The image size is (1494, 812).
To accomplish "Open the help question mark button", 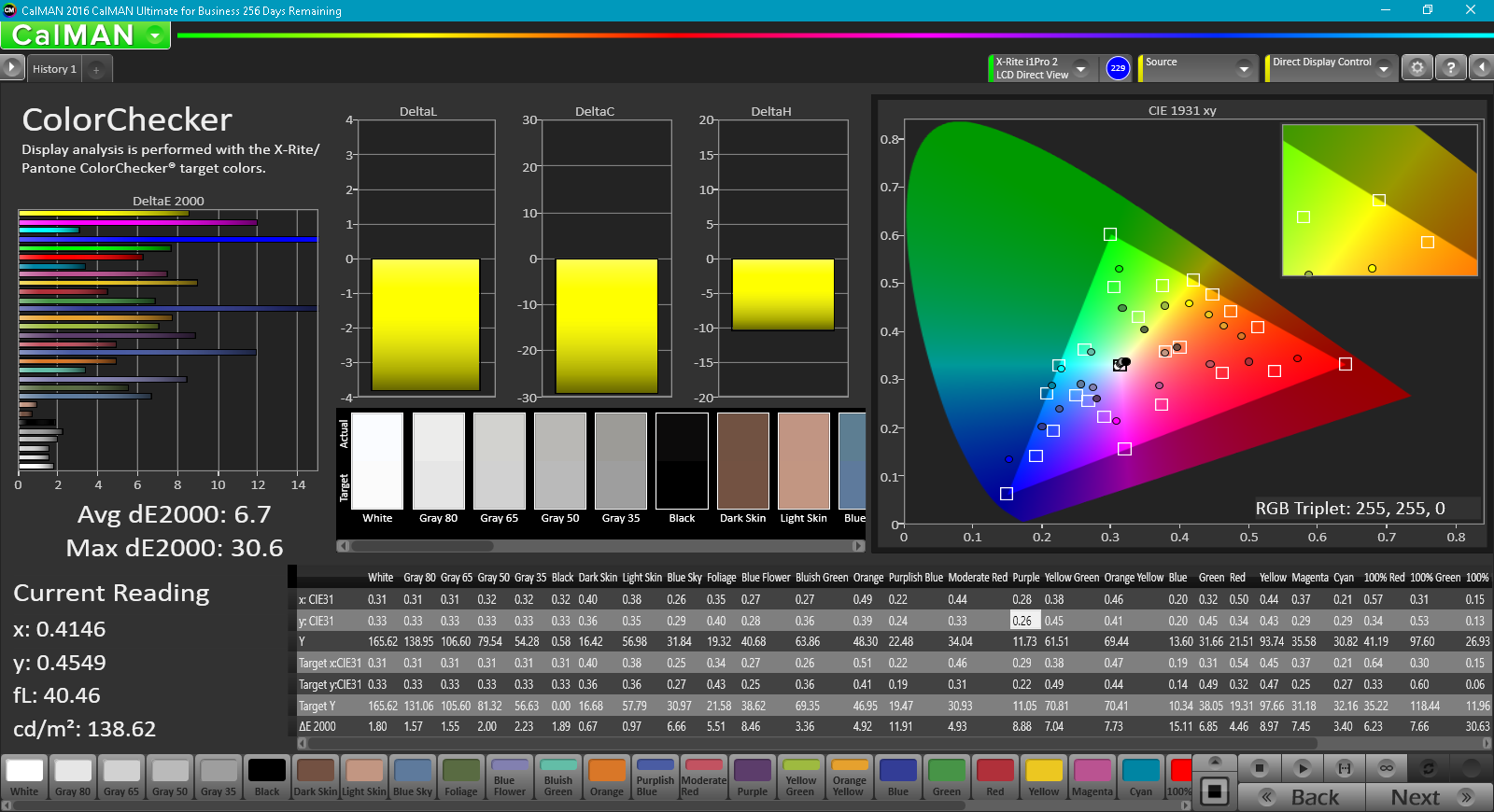I will [x=1450, y=67].
